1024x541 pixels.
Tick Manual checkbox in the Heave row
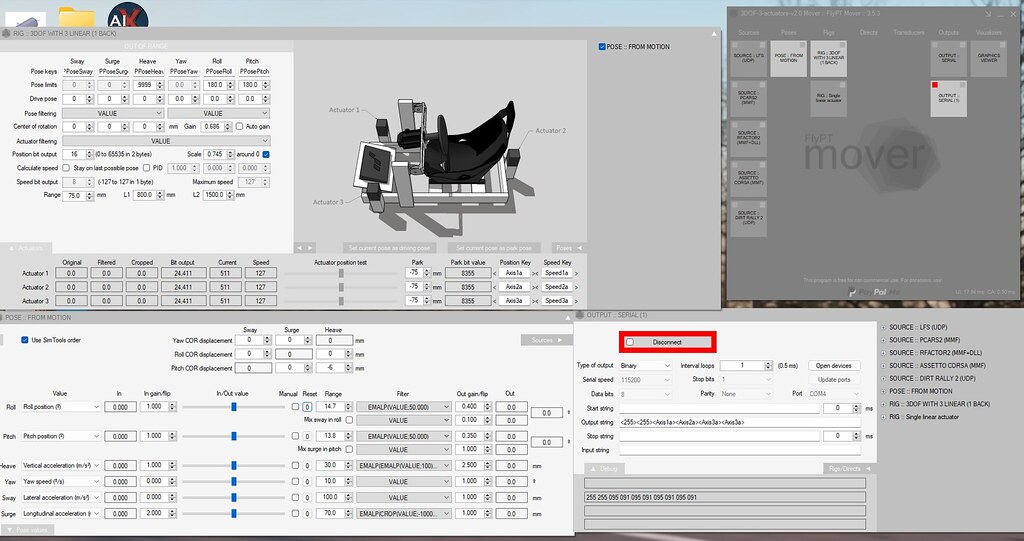[295, 465]
